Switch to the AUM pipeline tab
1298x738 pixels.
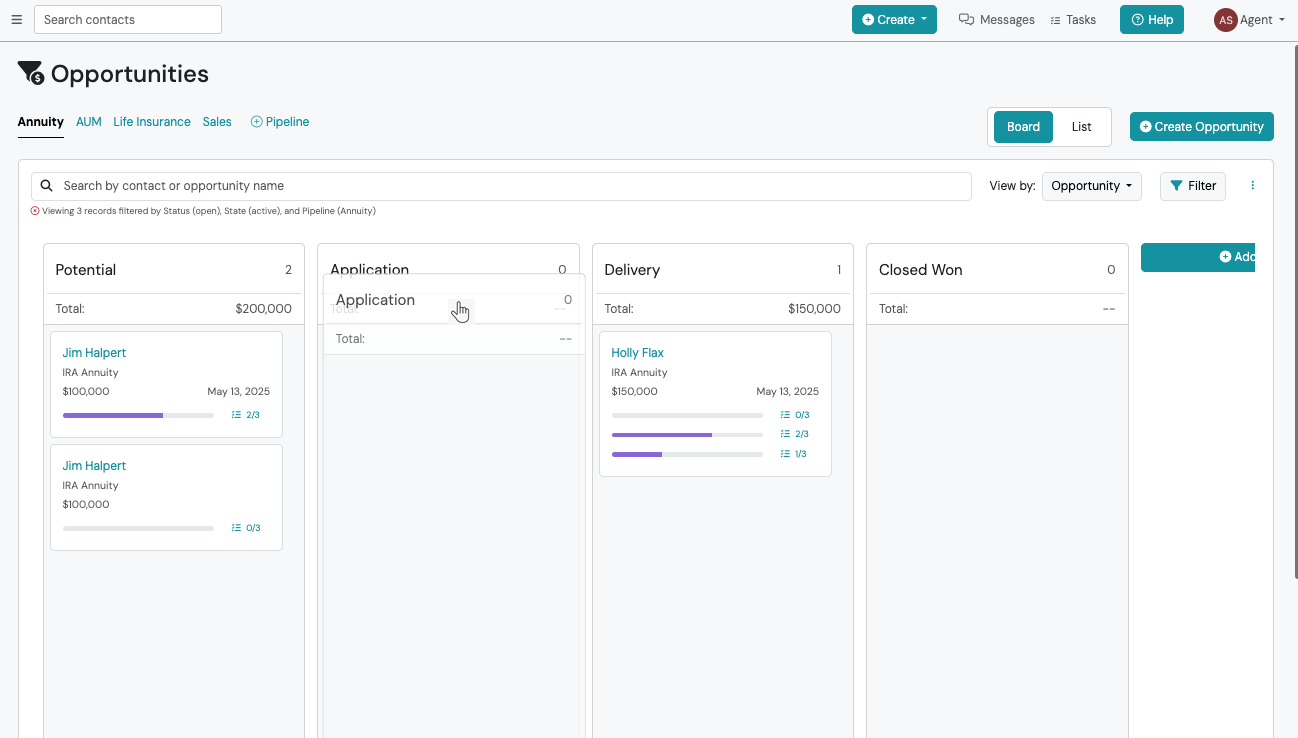point(89,122)
